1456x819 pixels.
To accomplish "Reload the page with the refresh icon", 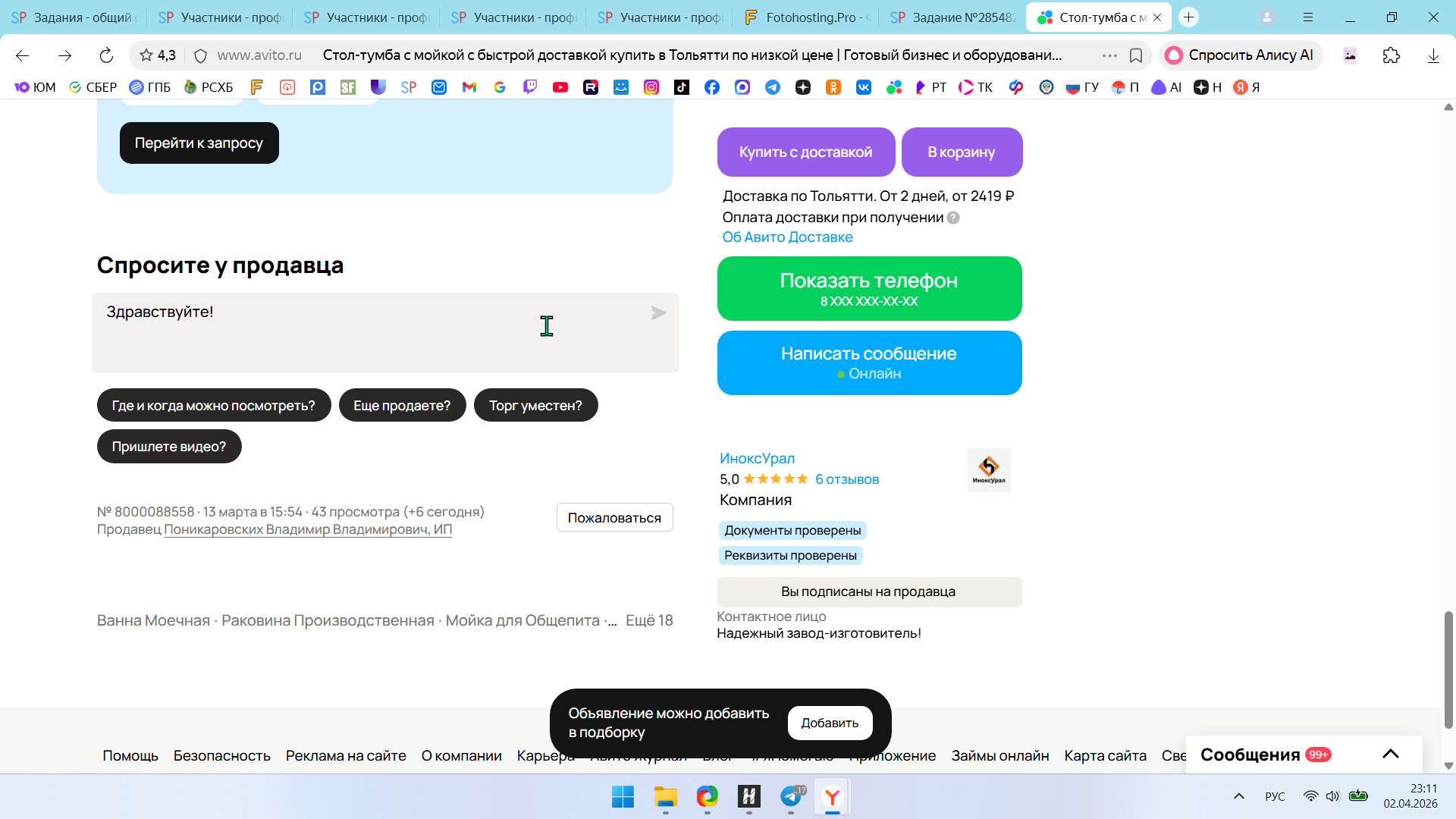I will [x=106, y=55].
